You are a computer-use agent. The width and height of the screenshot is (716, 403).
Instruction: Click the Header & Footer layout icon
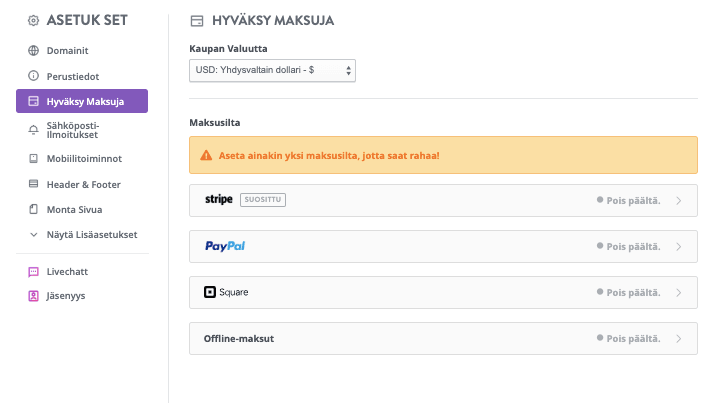point(33,184)
